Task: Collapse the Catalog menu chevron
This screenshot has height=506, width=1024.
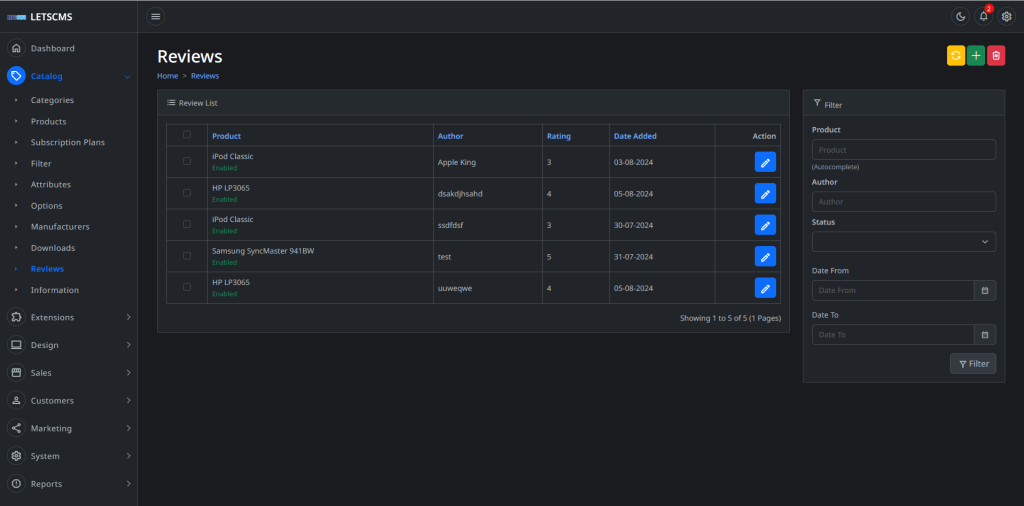Action: [x=127, y=77]
